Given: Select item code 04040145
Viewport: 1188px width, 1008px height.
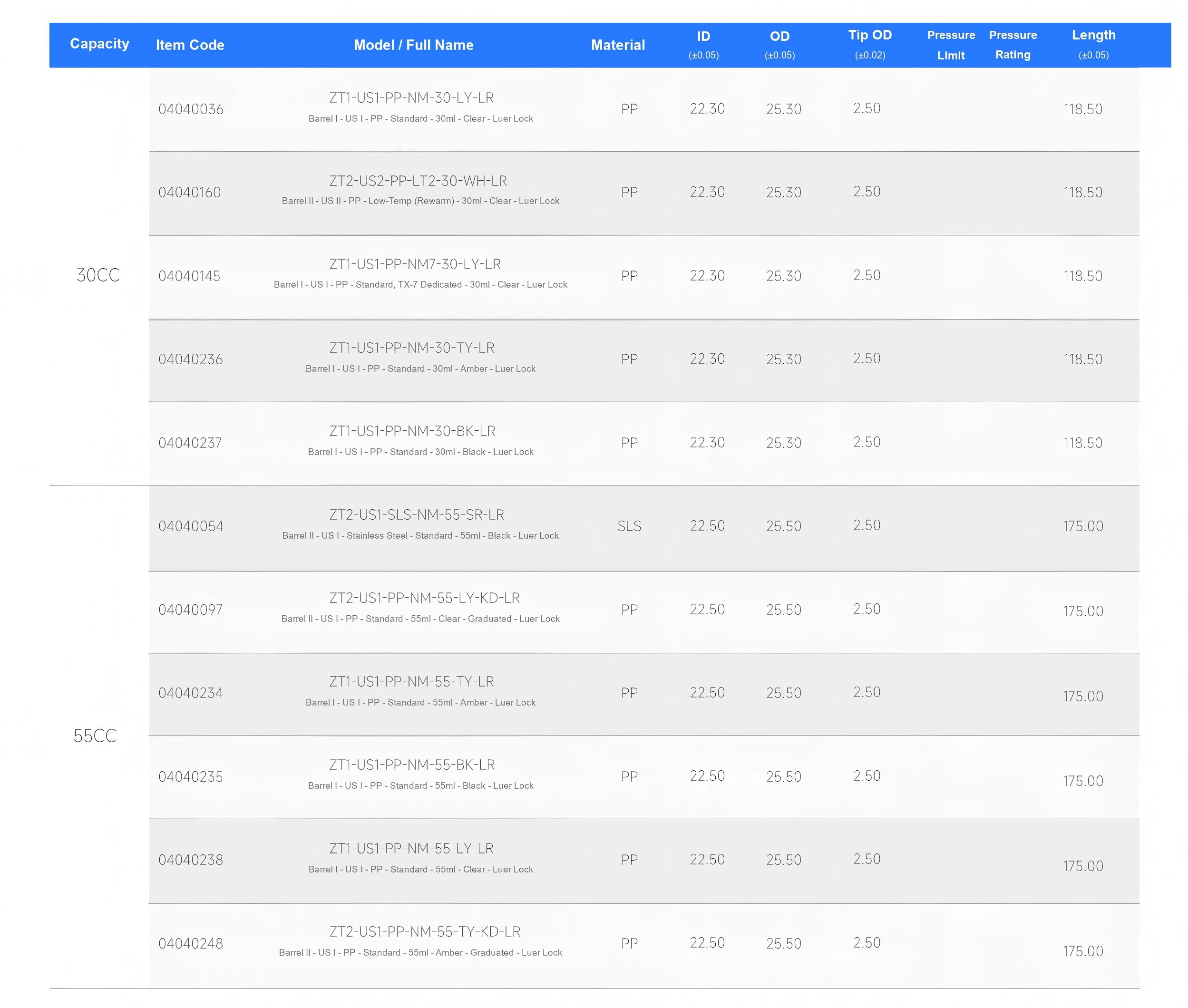Looking at the screenshot, I should pos(189,276).
